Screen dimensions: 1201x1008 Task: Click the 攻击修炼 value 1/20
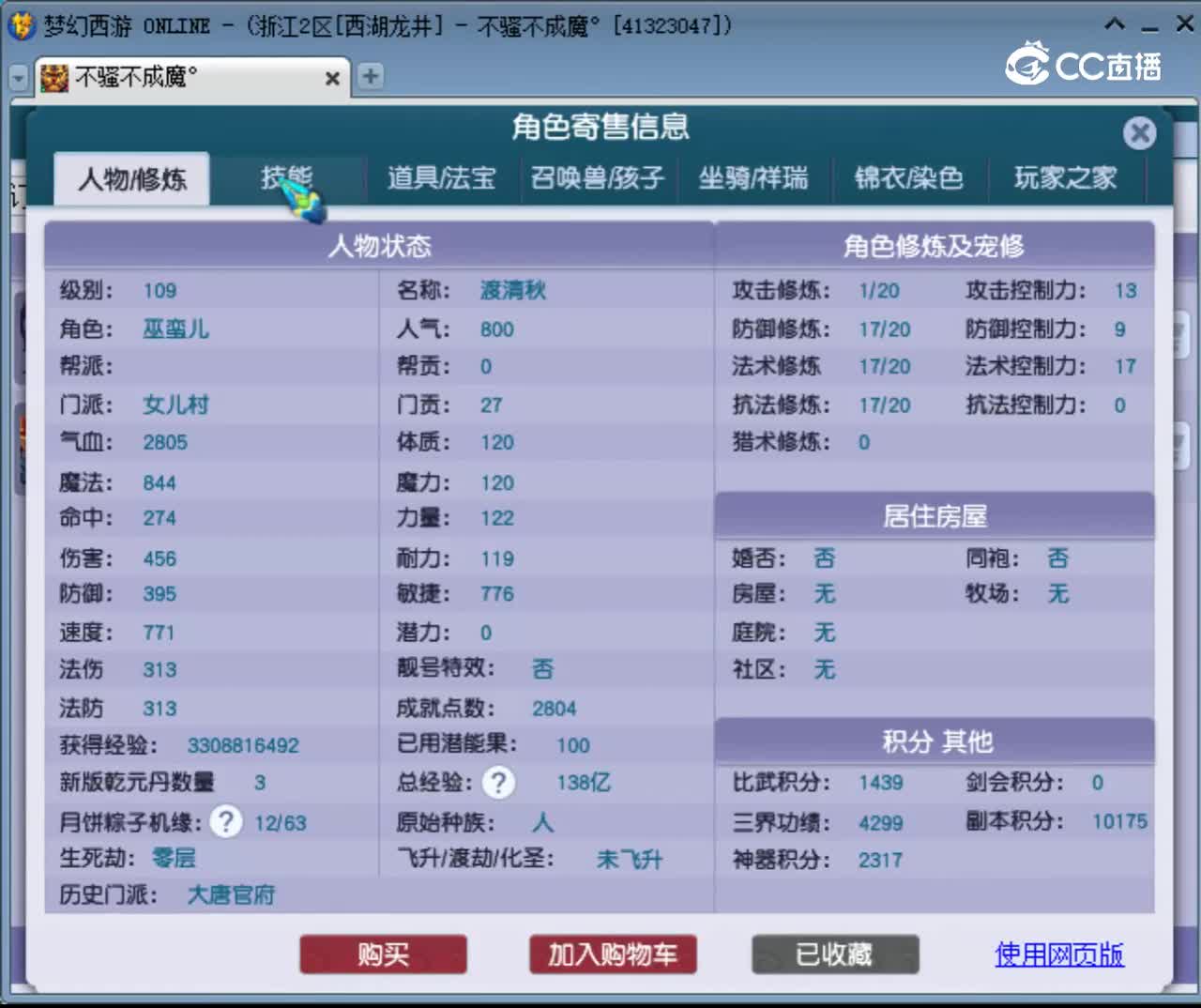pyautogui.click(x=879, y=291)
